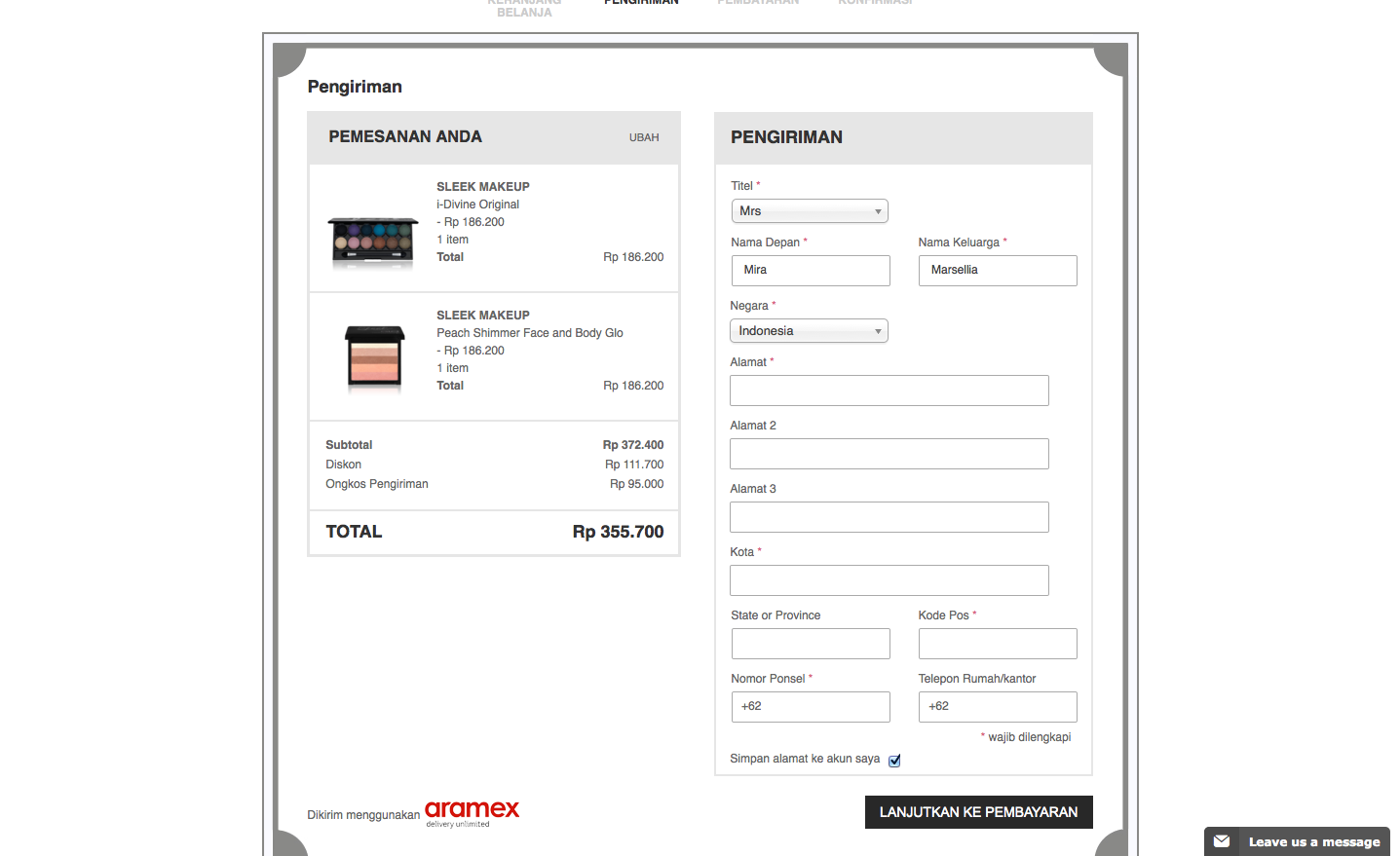Click the State or Province field

pos(811,644)
